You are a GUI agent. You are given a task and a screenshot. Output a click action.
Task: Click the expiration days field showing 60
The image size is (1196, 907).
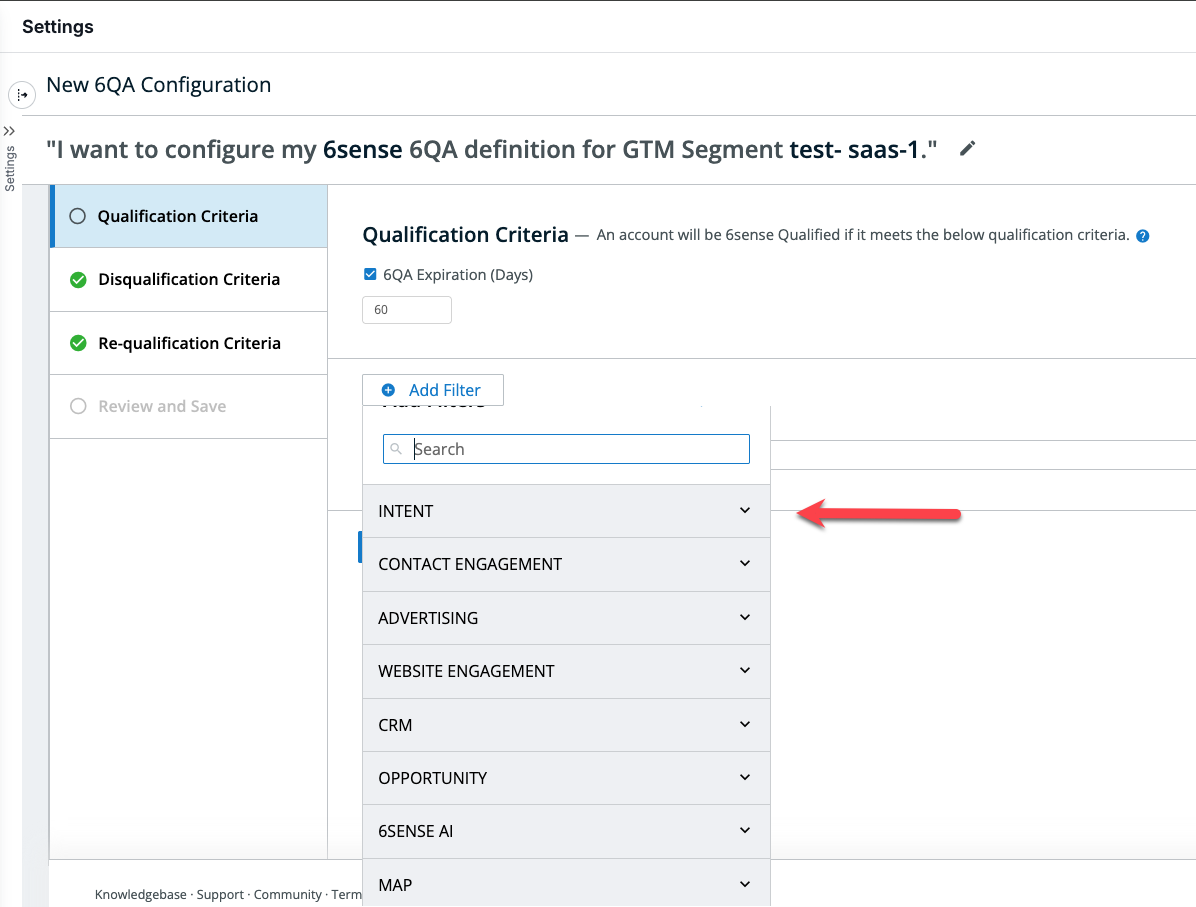point(407,310)
